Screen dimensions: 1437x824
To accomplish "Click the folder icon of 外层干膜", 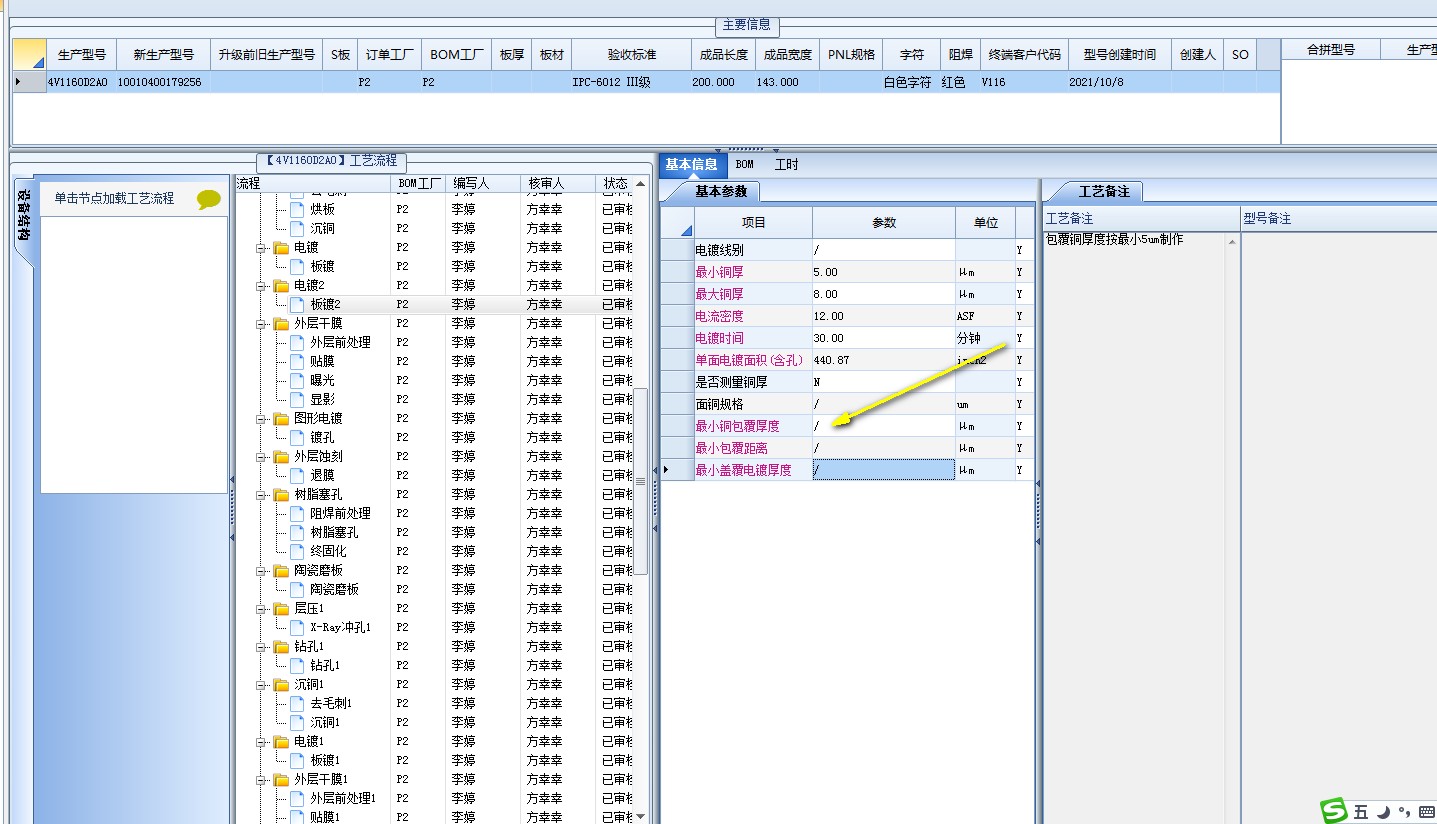I will (x=281, y=324).
